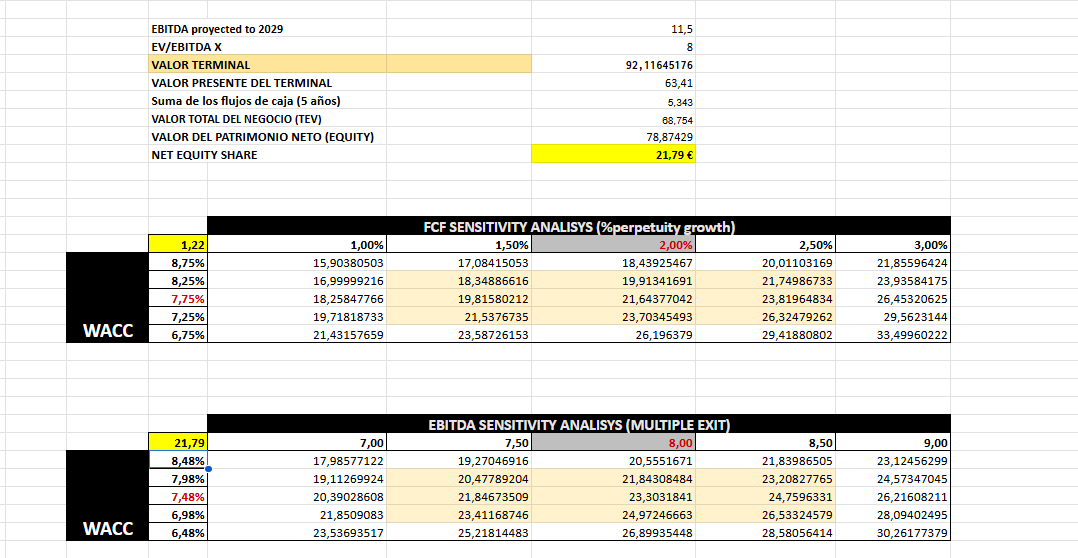Screen dimensions: 1078x558
Task: Click the EV/EBITDA multiple cell showing 8
Action: pos(613,47)
